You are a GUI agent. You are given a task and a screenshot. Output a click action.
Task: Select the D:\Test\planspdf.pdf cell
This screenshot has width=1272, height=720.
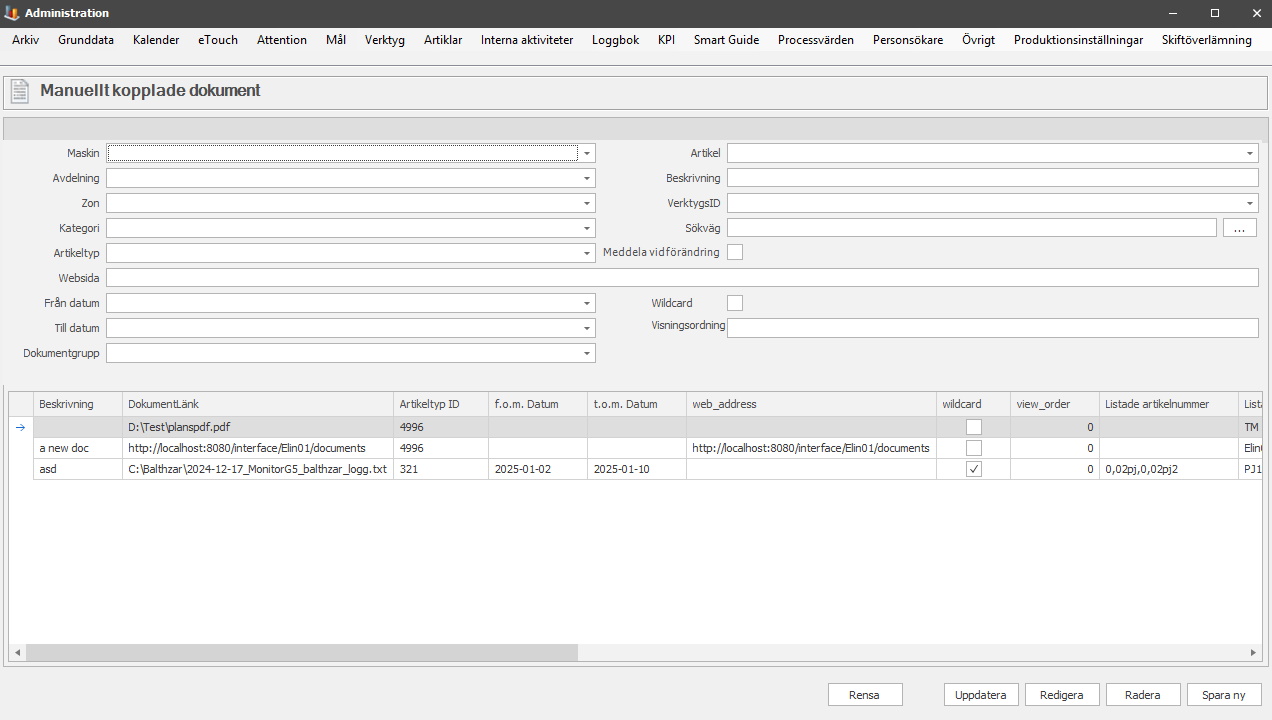click(258, 427)
